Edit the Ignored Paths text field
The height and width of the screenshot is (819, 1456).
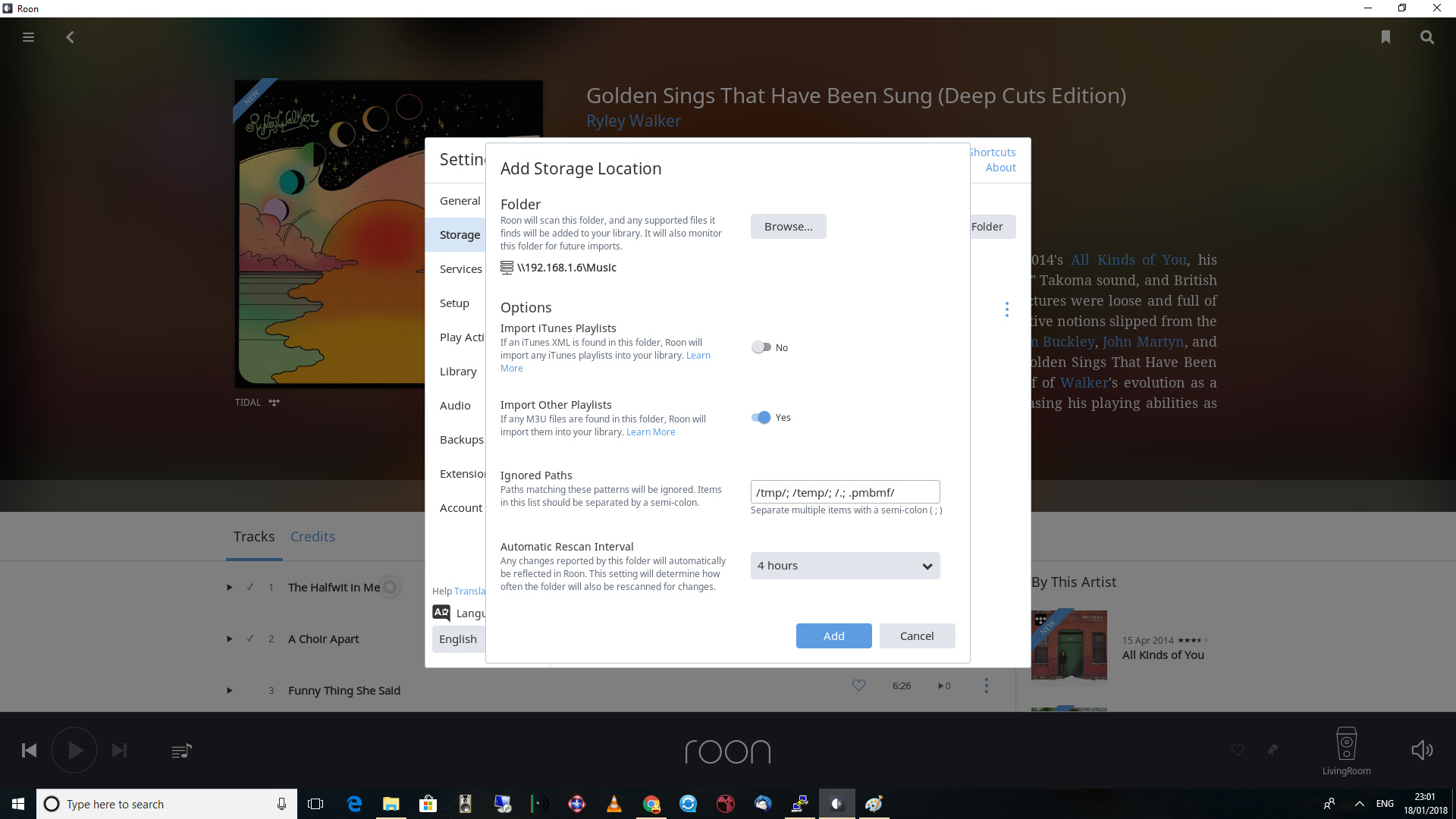coord(846,492)
